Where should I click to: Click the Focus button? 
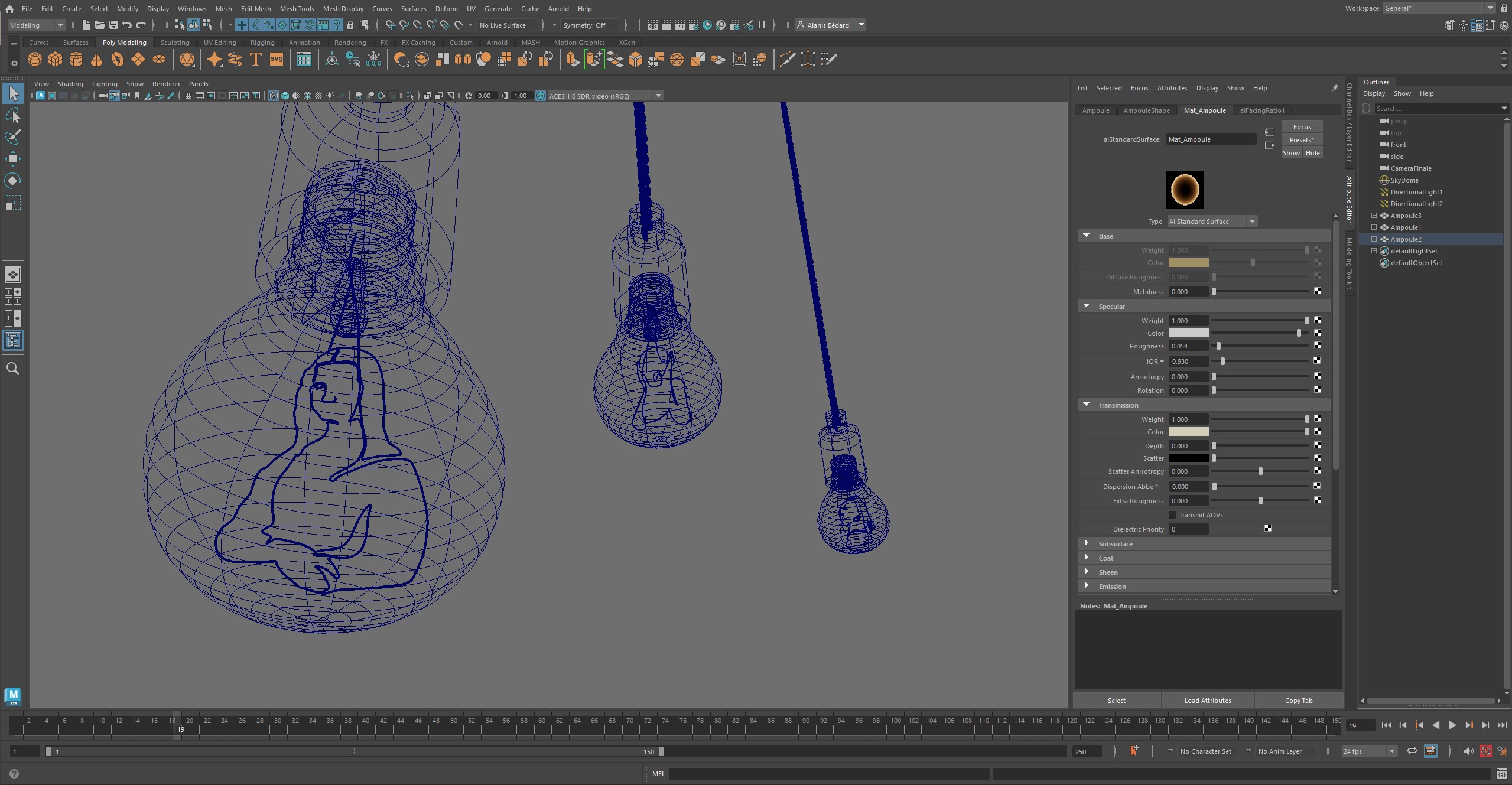(x=1302, y=127)
